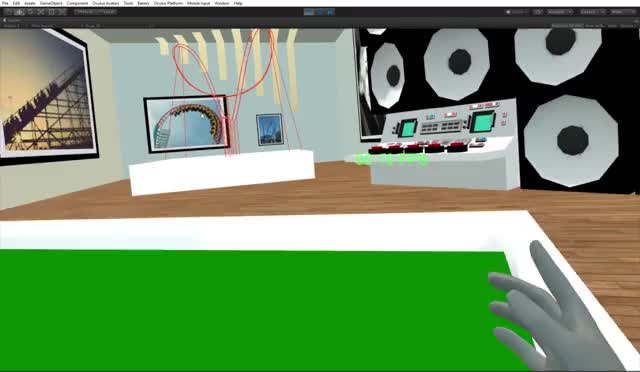
Task: Open the Oculus Avatars menu
Action: pyautogui.click(x=106, y=3)
